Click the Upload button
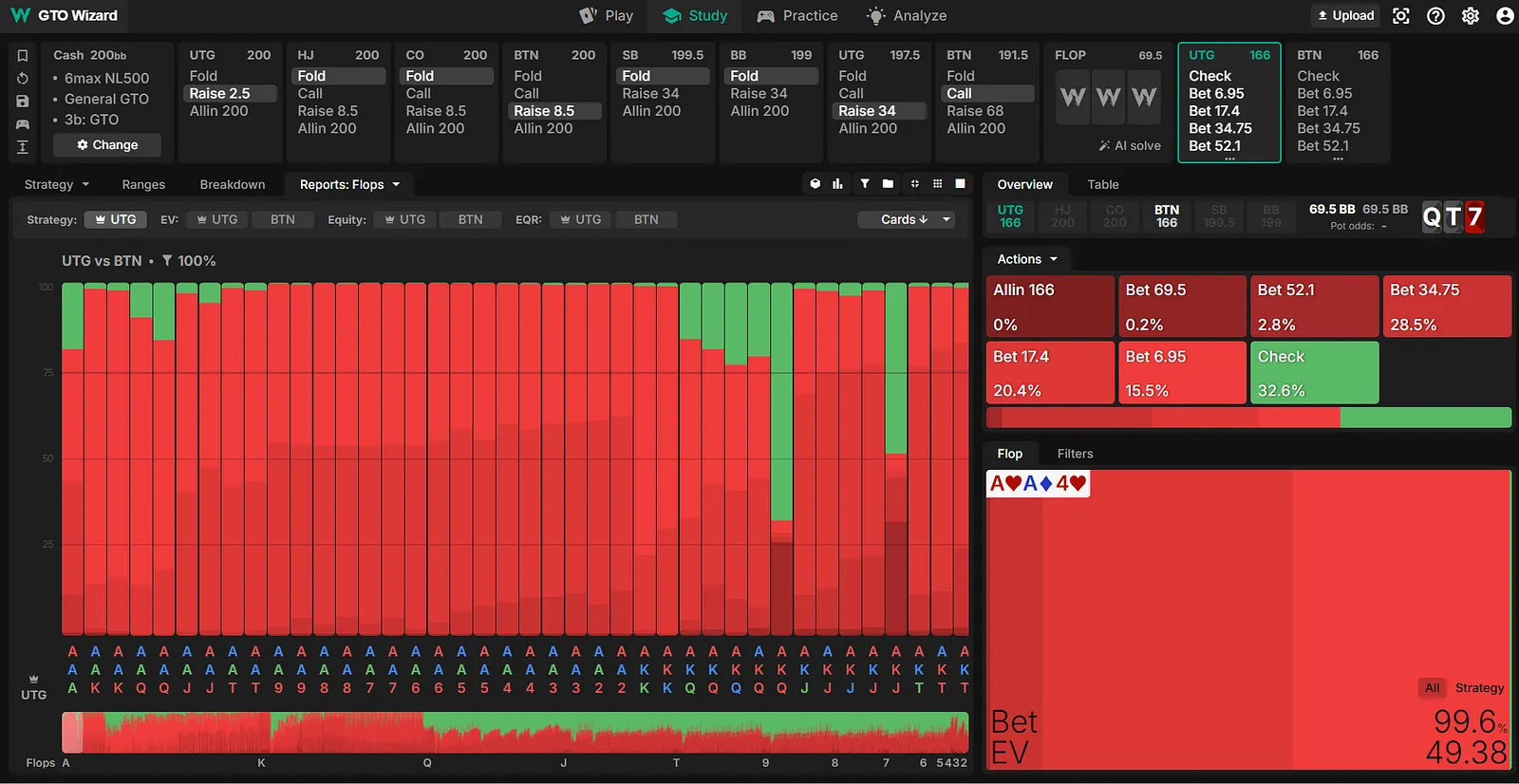This screenshot has height=784, width=1519. [x=1345, y=16]
